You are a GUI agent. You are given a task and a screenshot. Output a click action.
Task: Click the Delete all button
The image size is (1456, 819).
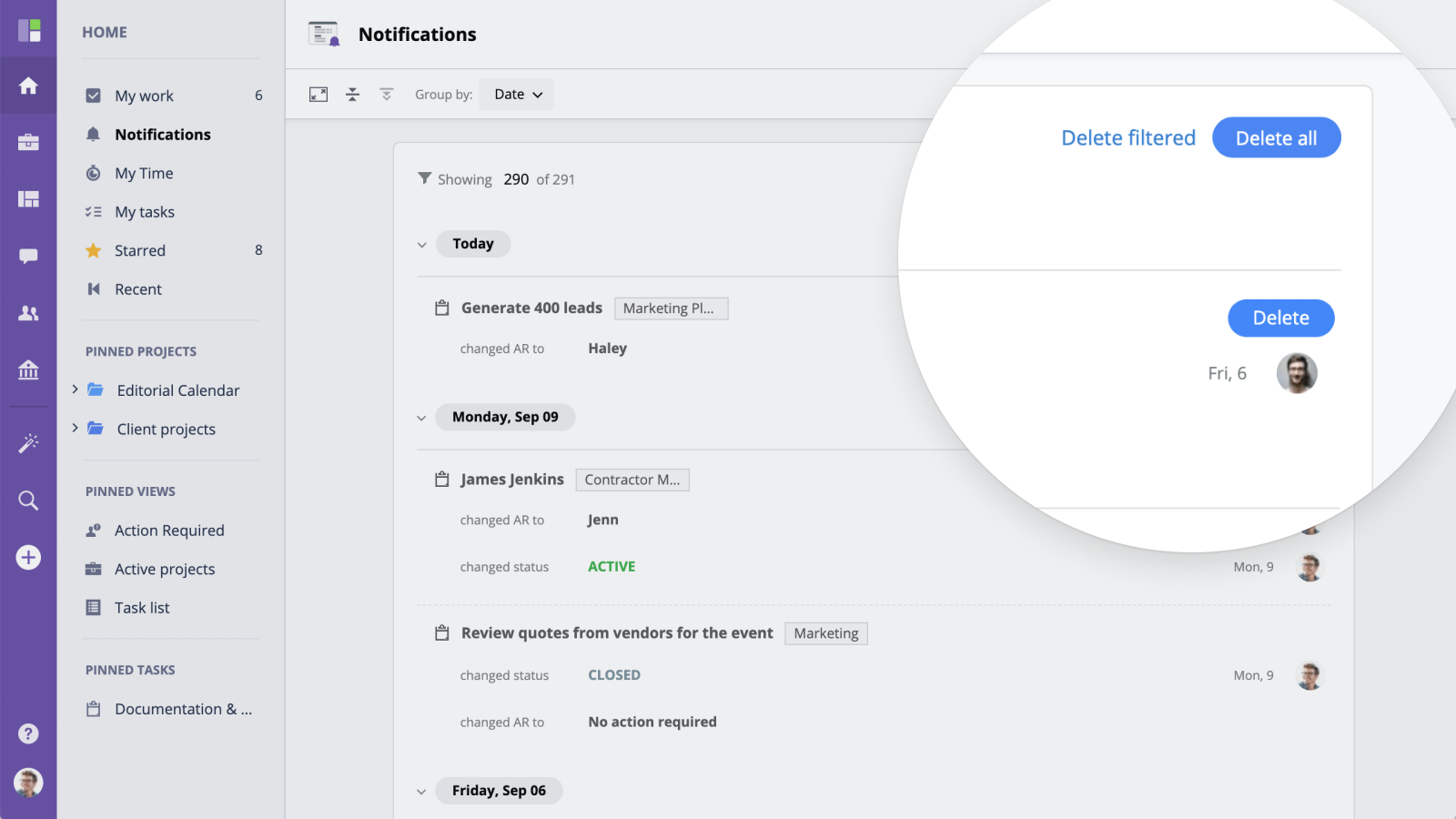pos(1276,138)
